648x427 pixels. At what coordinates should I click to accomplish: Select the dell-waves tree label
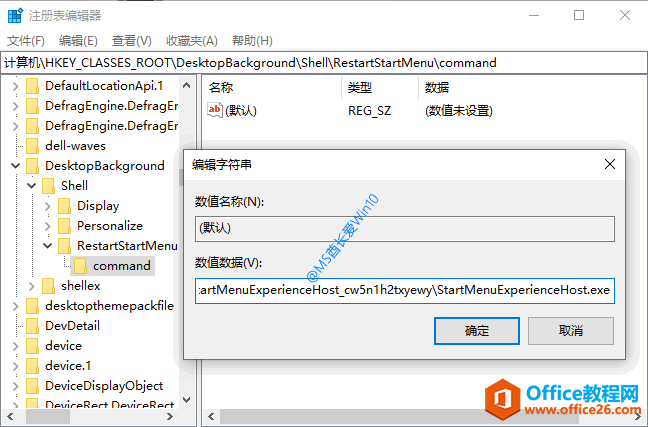pyautogui.click(x=75, y=146)
